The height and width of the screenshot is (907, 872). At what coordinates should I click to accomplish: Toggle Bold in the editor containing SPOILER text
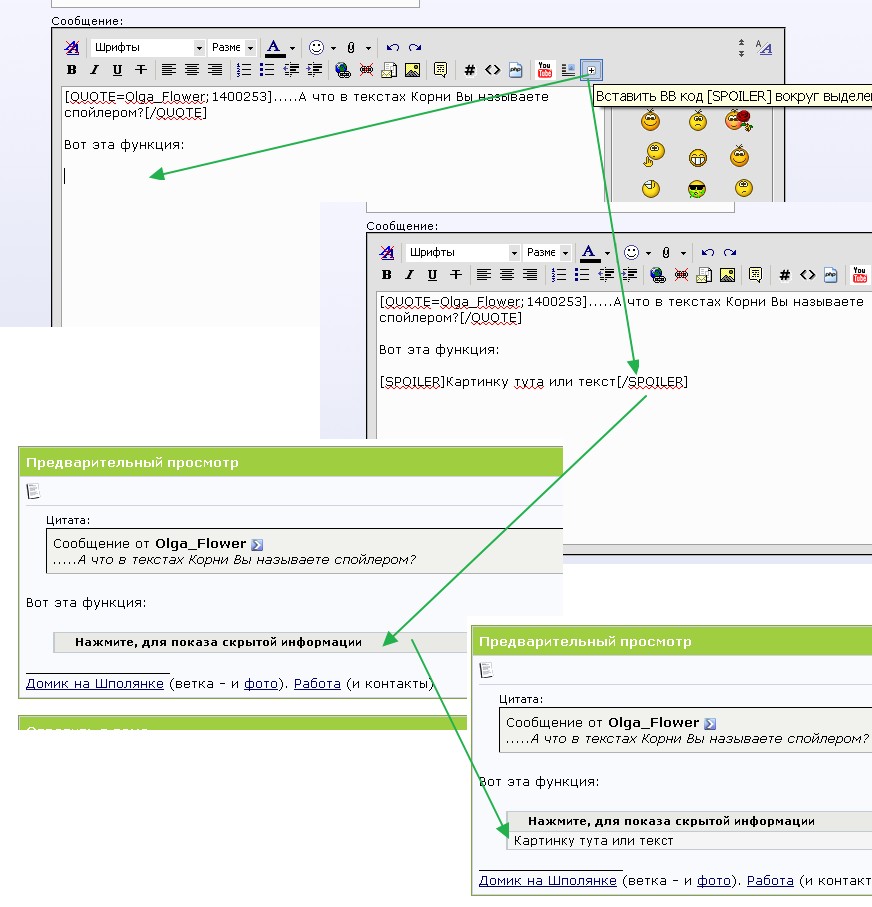point(387,275)
